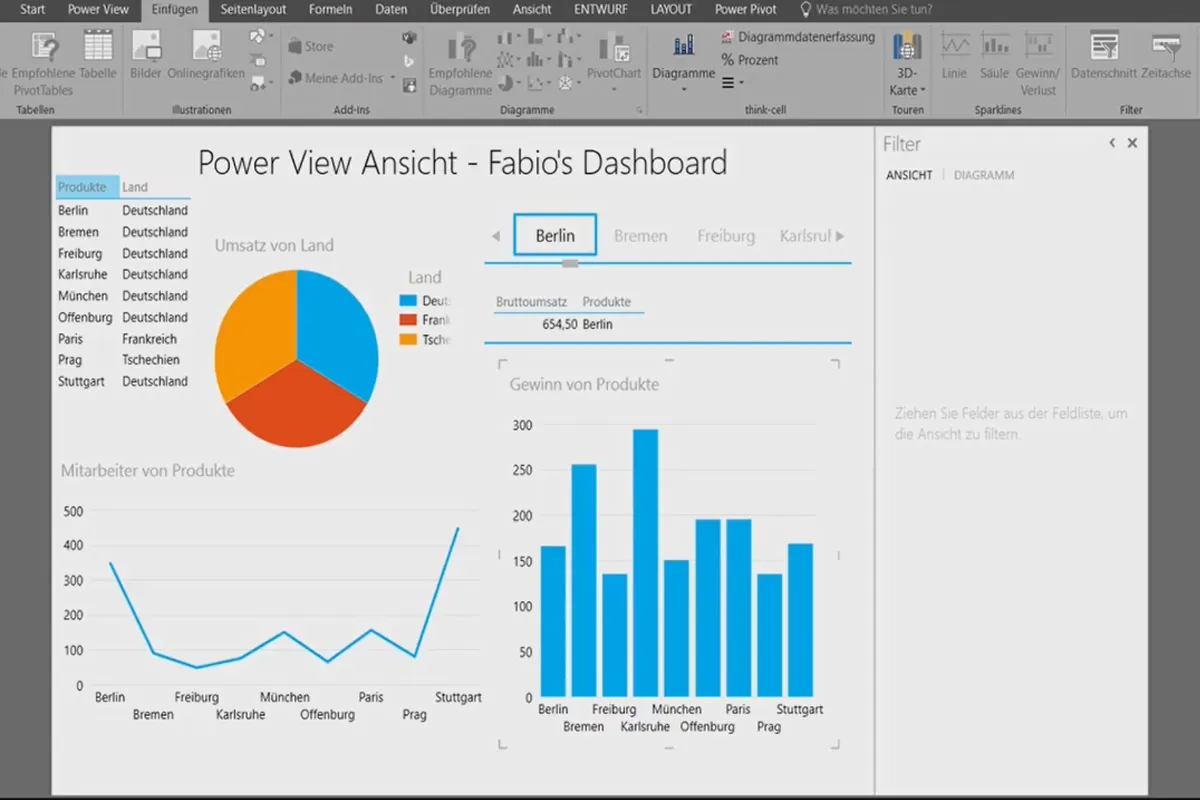Click the Empfohlene PivotTables icon
1200x800 pixels.
pos(44,46)
